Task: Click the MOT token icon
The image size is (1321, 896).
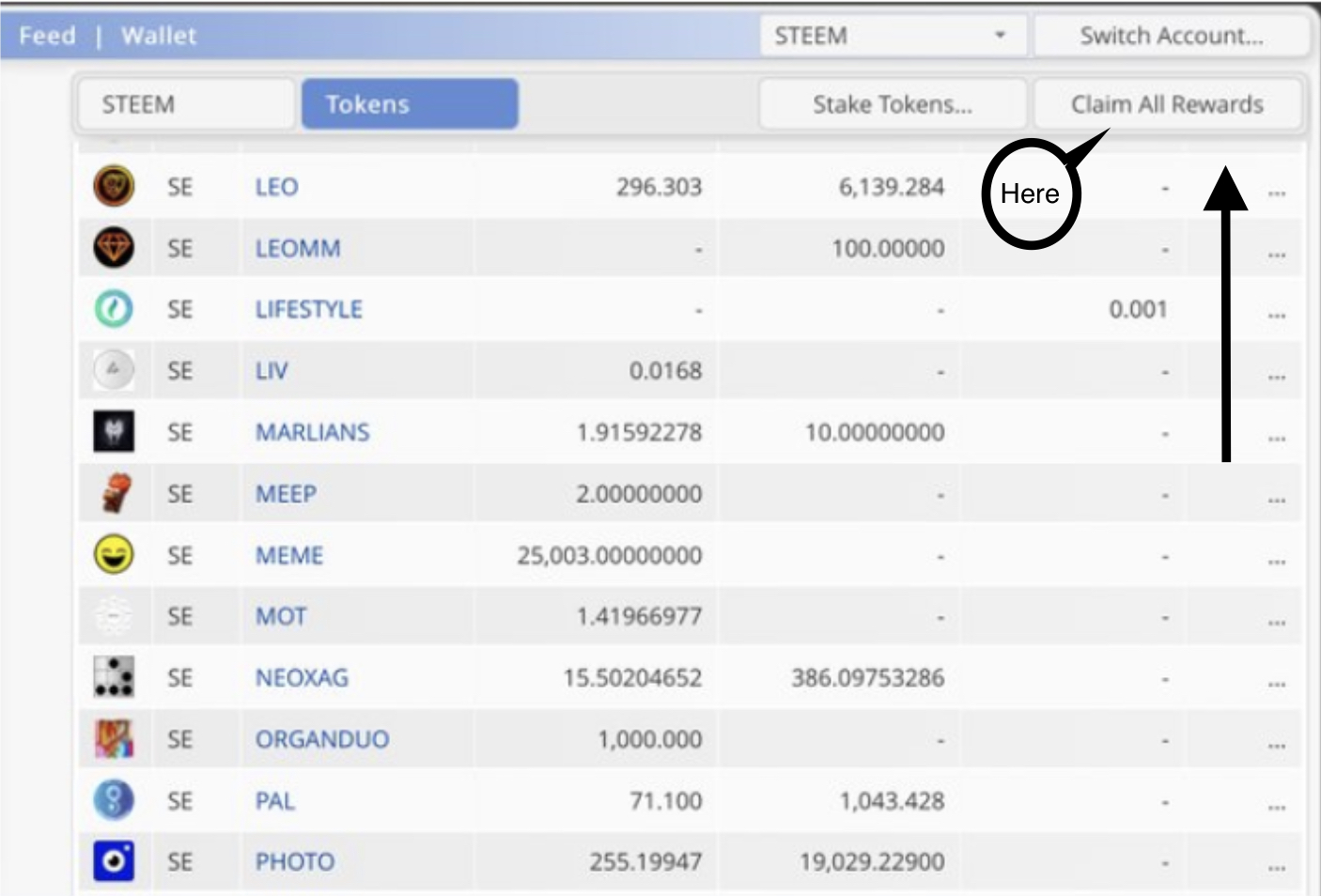Action: 114,616
